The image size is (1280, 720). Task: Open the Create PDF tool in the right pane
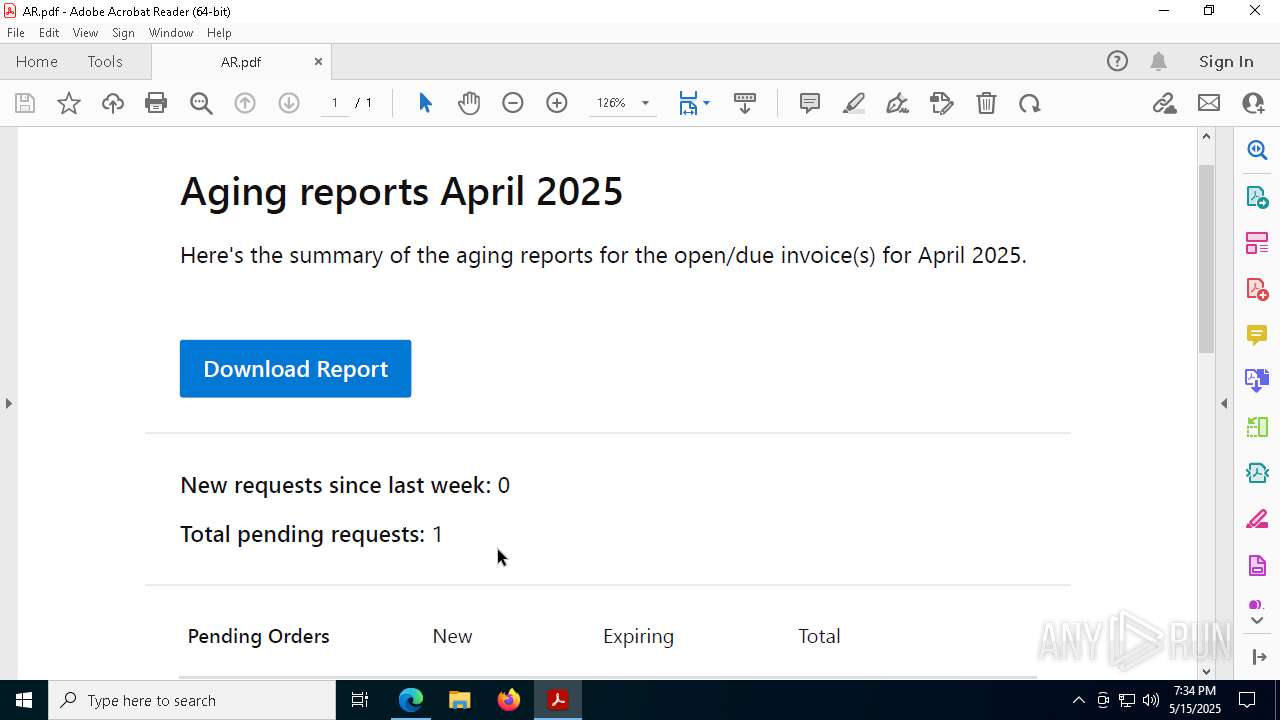click(1257, 289)
